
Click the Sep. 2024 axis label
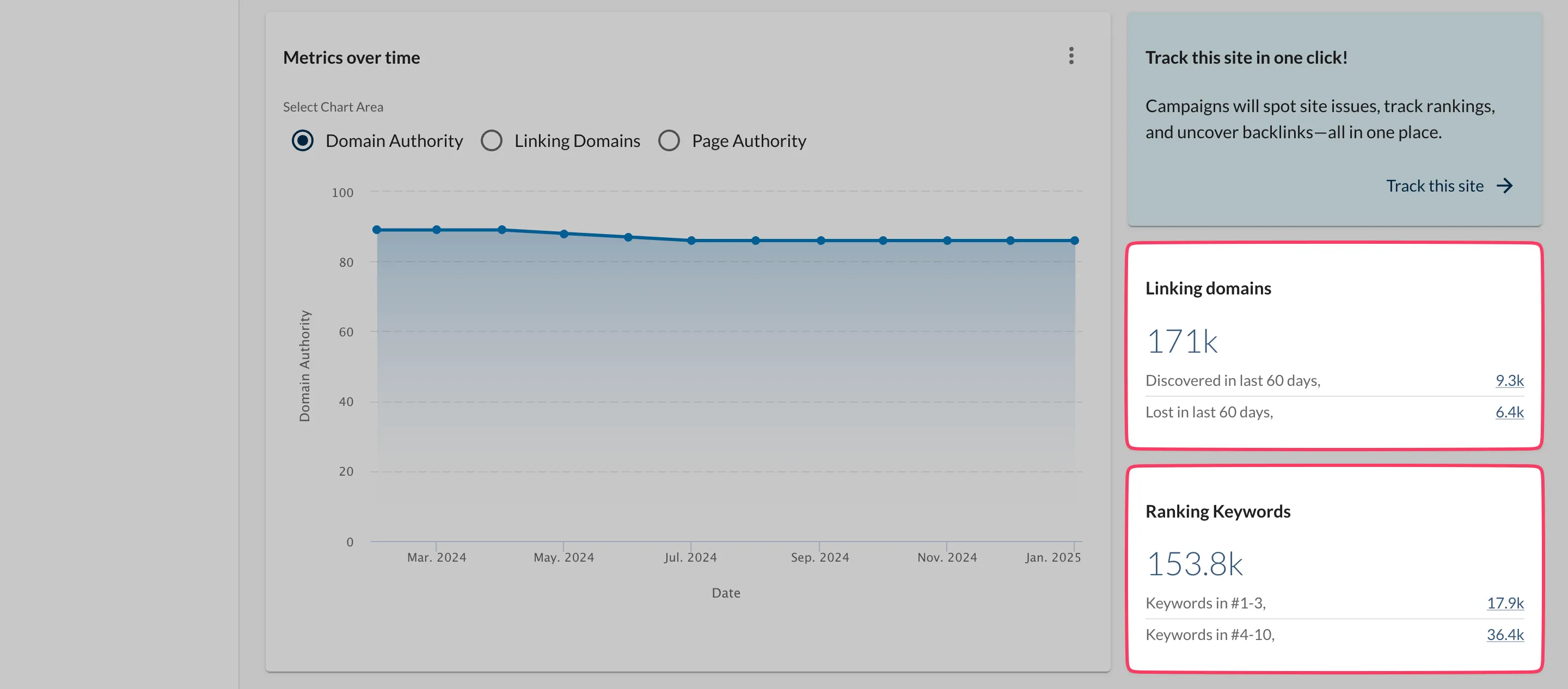click(x=820, y=557)
